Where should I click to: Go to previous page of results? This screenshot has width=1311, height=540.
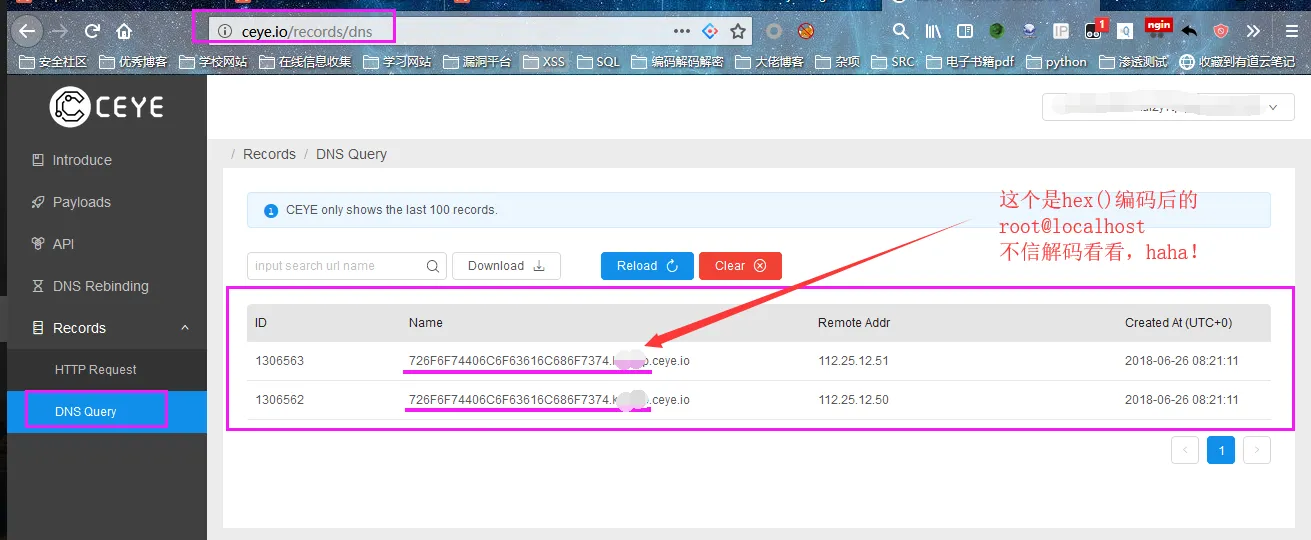click(1185, 451)
